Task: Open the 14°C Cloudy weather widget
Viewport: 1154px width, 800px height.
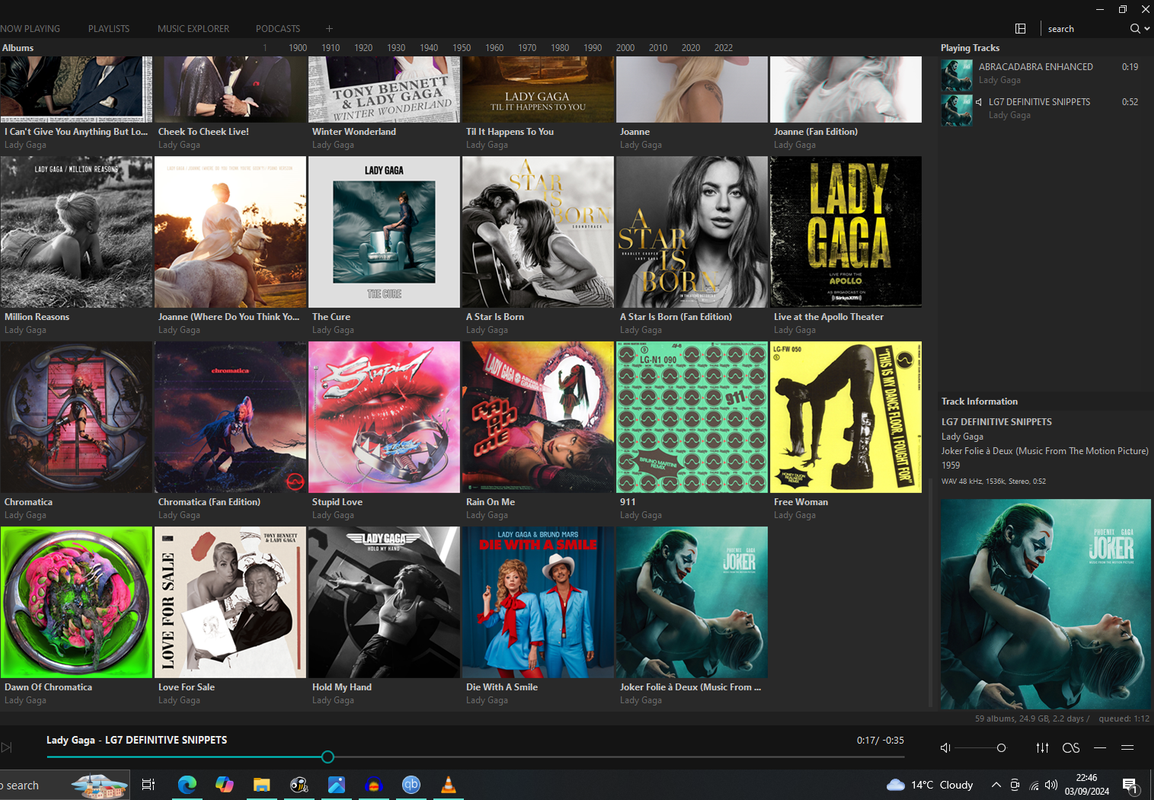Action: [x=930, y=785]
